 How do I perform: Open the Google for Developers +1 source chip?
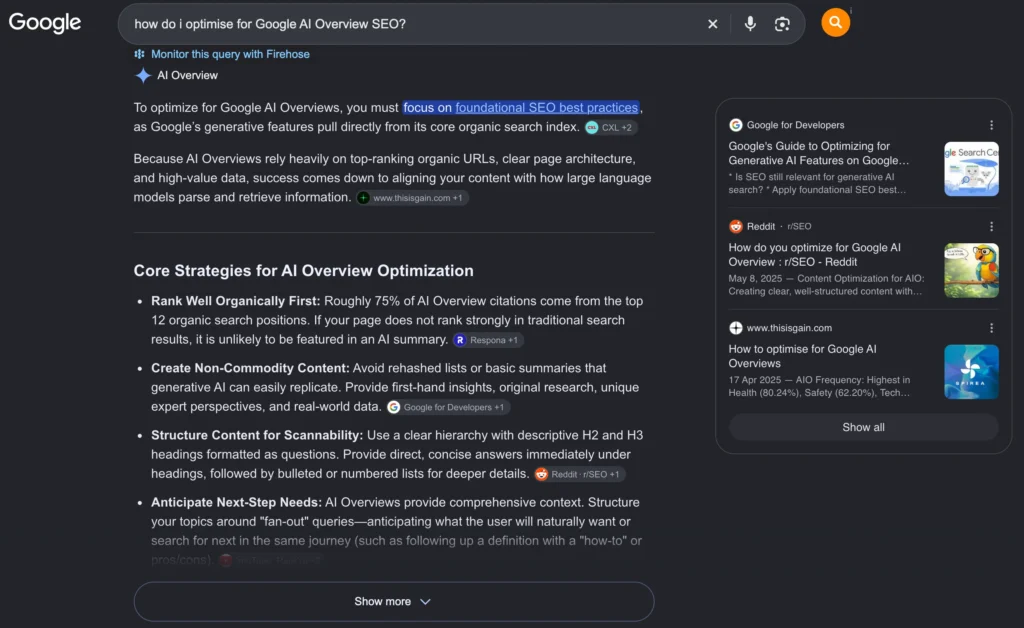[447, 407]
